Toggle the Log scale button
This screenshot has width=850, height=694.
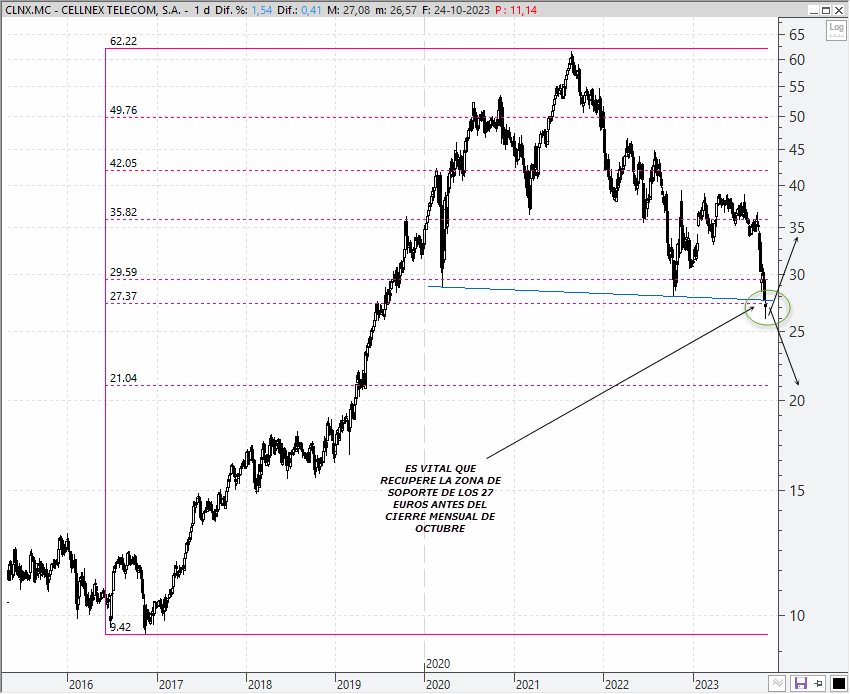click(836, 30)
